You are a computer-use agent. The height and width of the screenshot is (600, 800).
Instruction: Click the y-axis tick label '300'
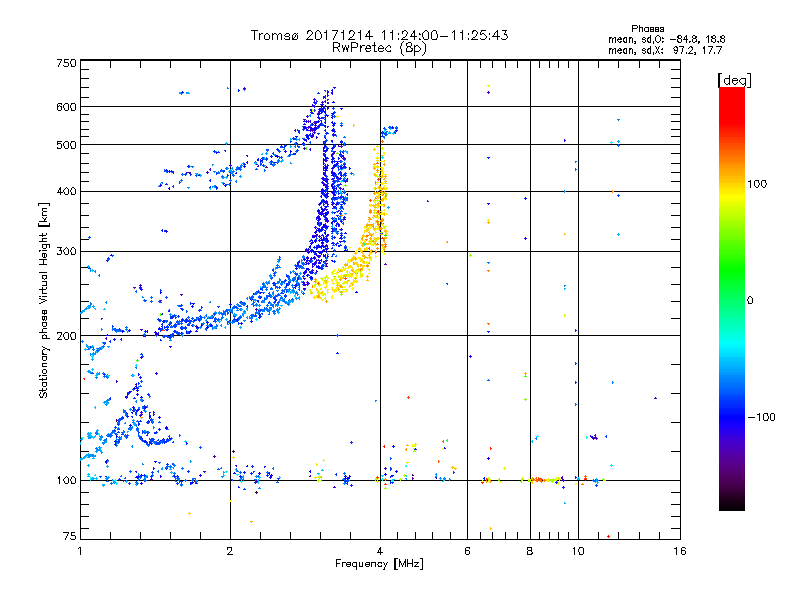(x=66, y=252)
